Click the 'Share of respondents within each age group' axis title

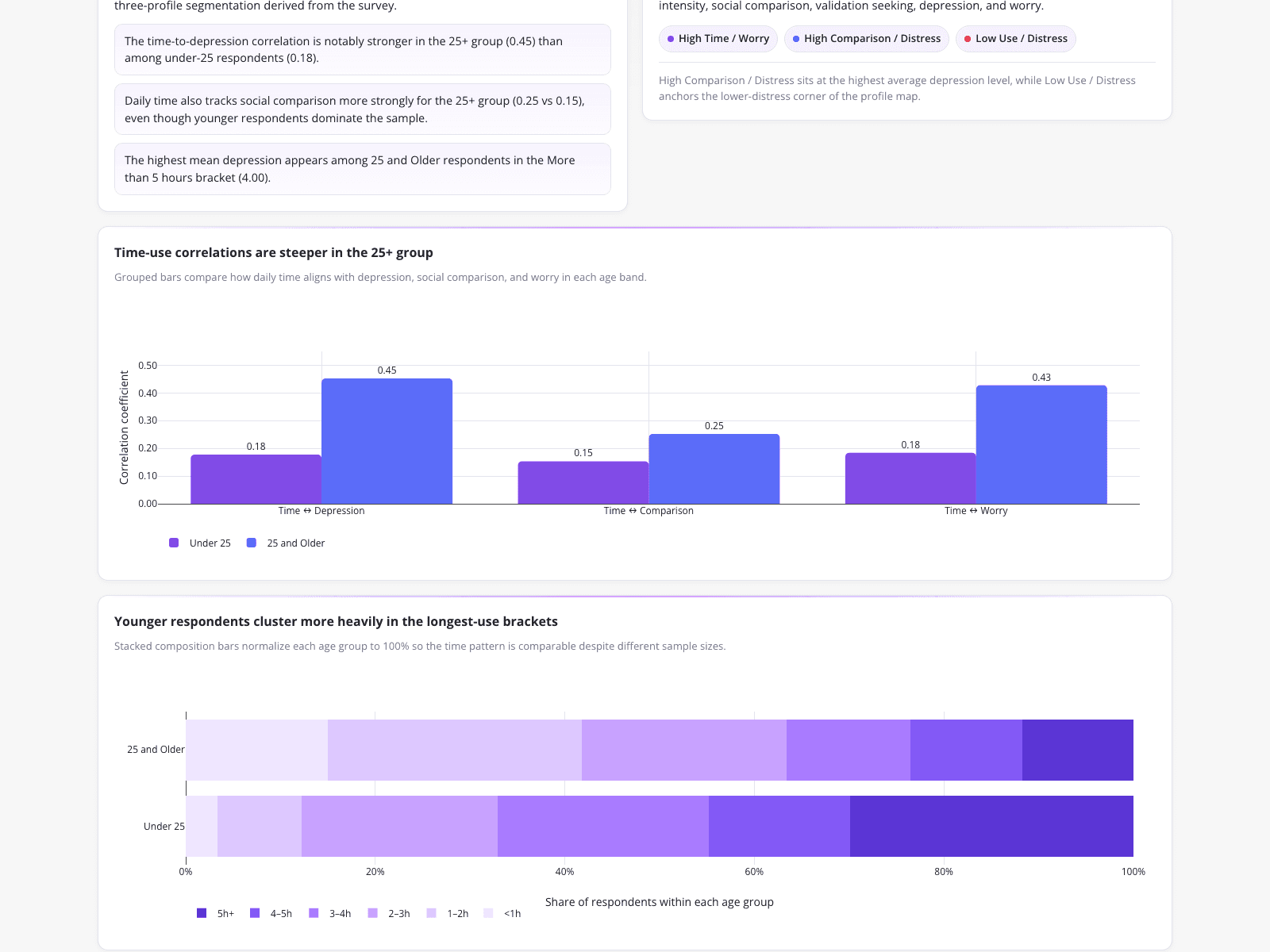(660, 902)
